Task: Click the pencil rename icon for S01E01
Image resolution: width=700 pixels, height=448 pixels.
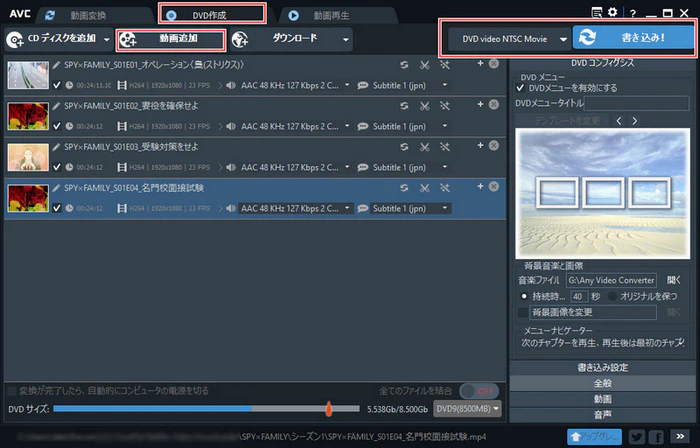Action: pos(56,65)
